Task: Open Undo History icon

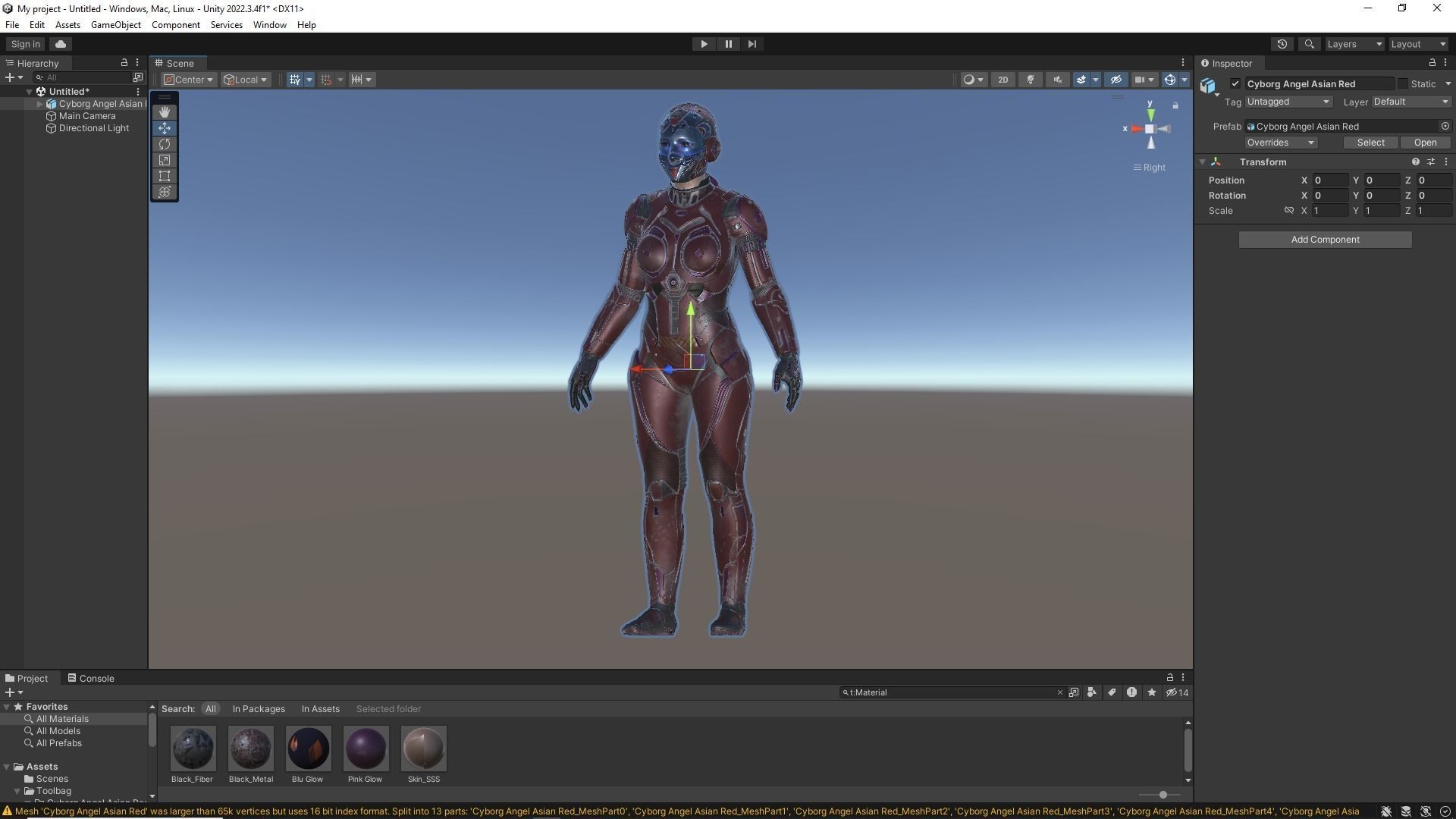Action: 1282,44
